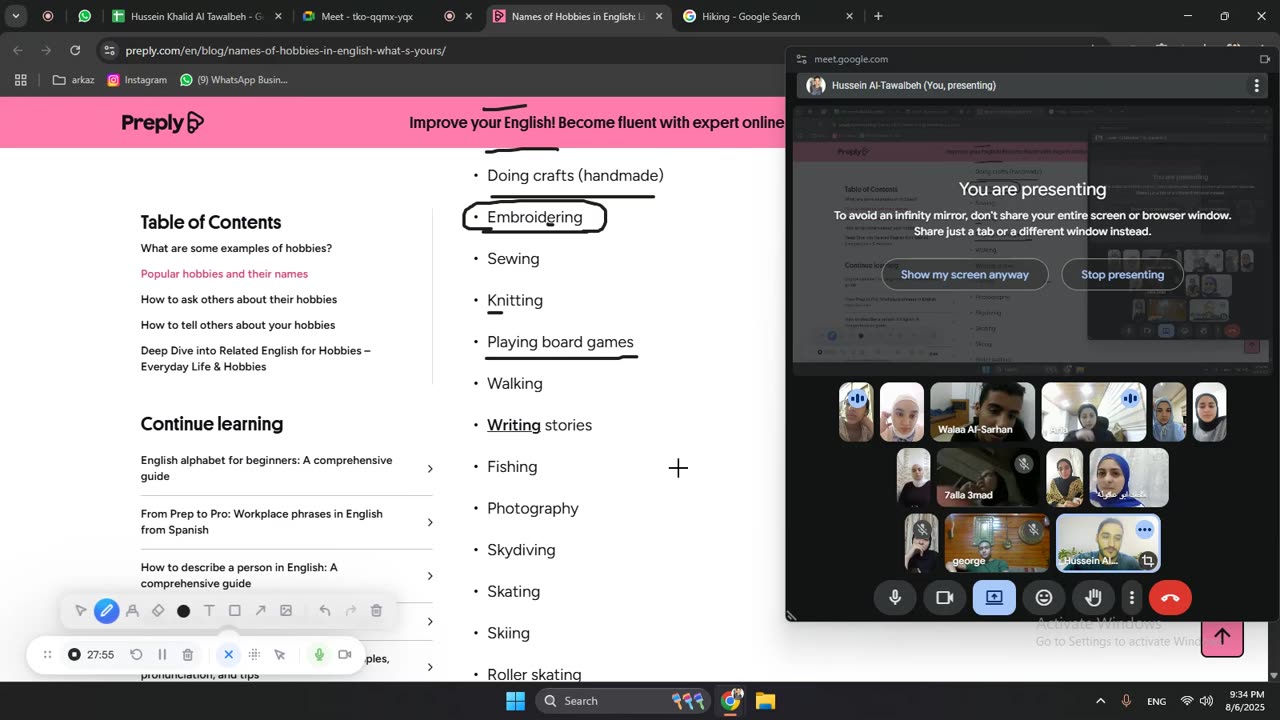The width and height of the screenshot is (1280, 720).
Task: Clear all drawings with annotation trash icon
Action: 376,611
